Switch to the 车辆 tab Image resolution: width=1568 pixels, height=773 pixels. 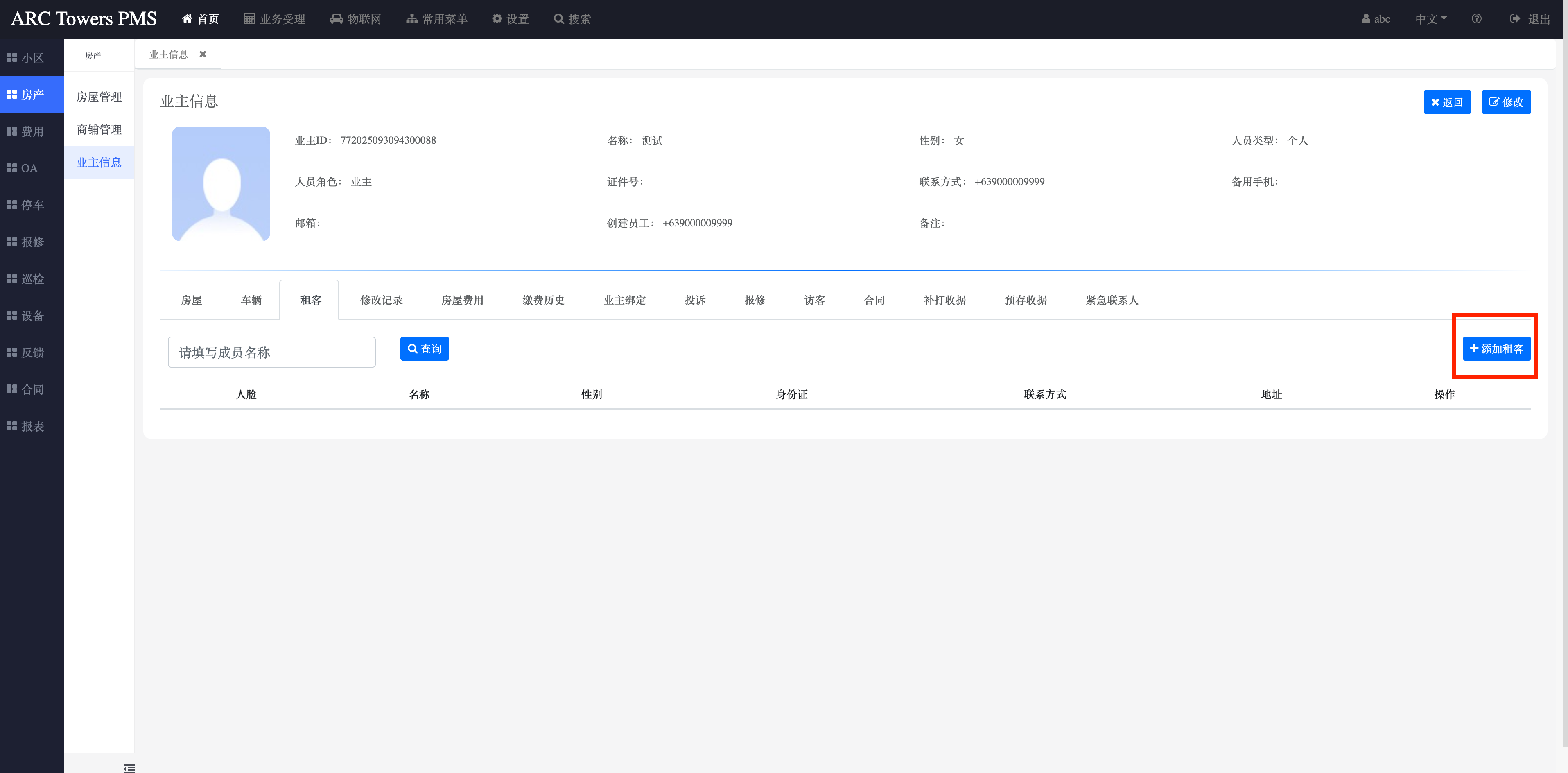click(251, 300)
